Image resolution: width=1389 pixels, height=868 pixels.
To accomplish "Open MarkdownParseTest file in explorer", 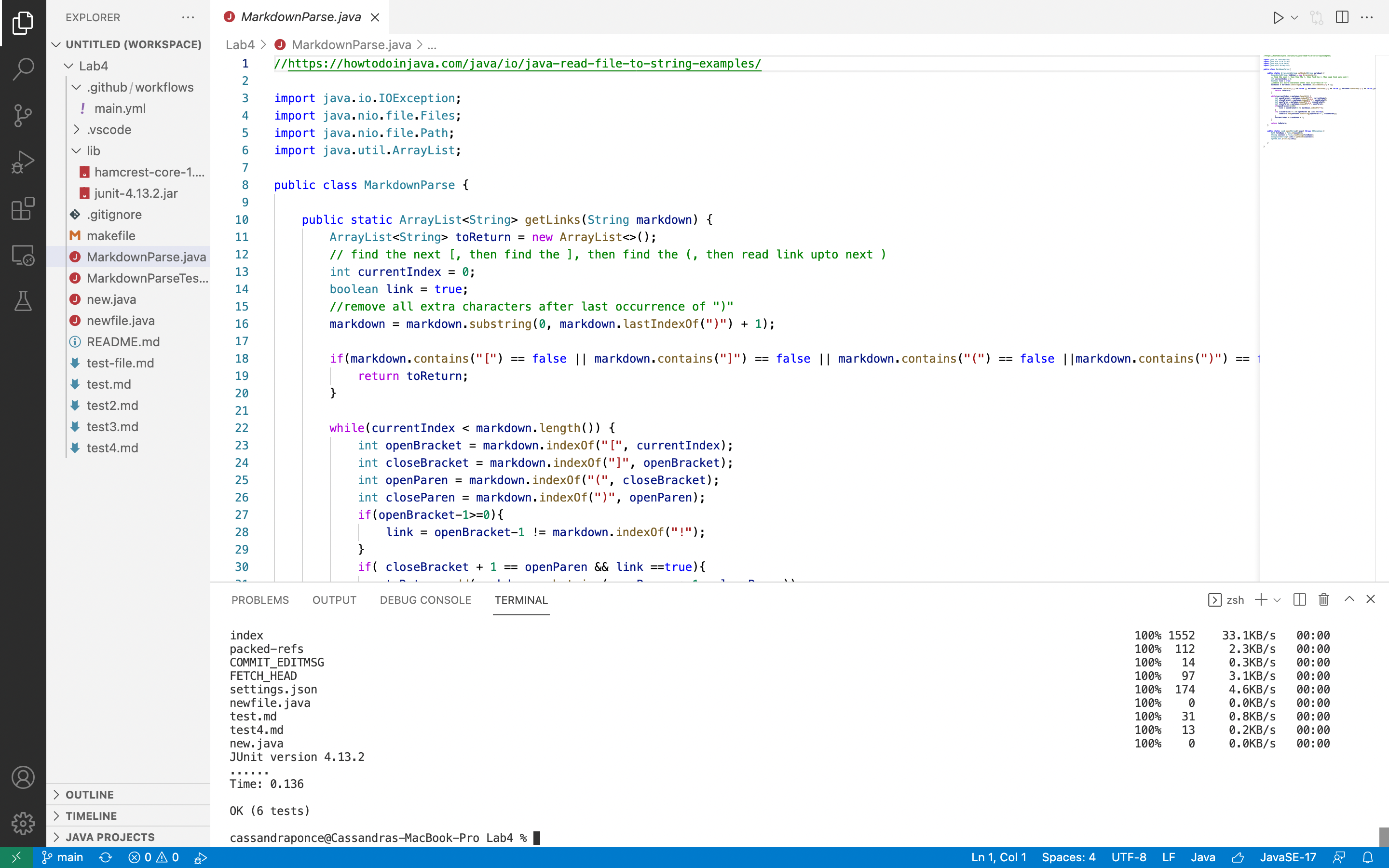I will tap(129, 278).
